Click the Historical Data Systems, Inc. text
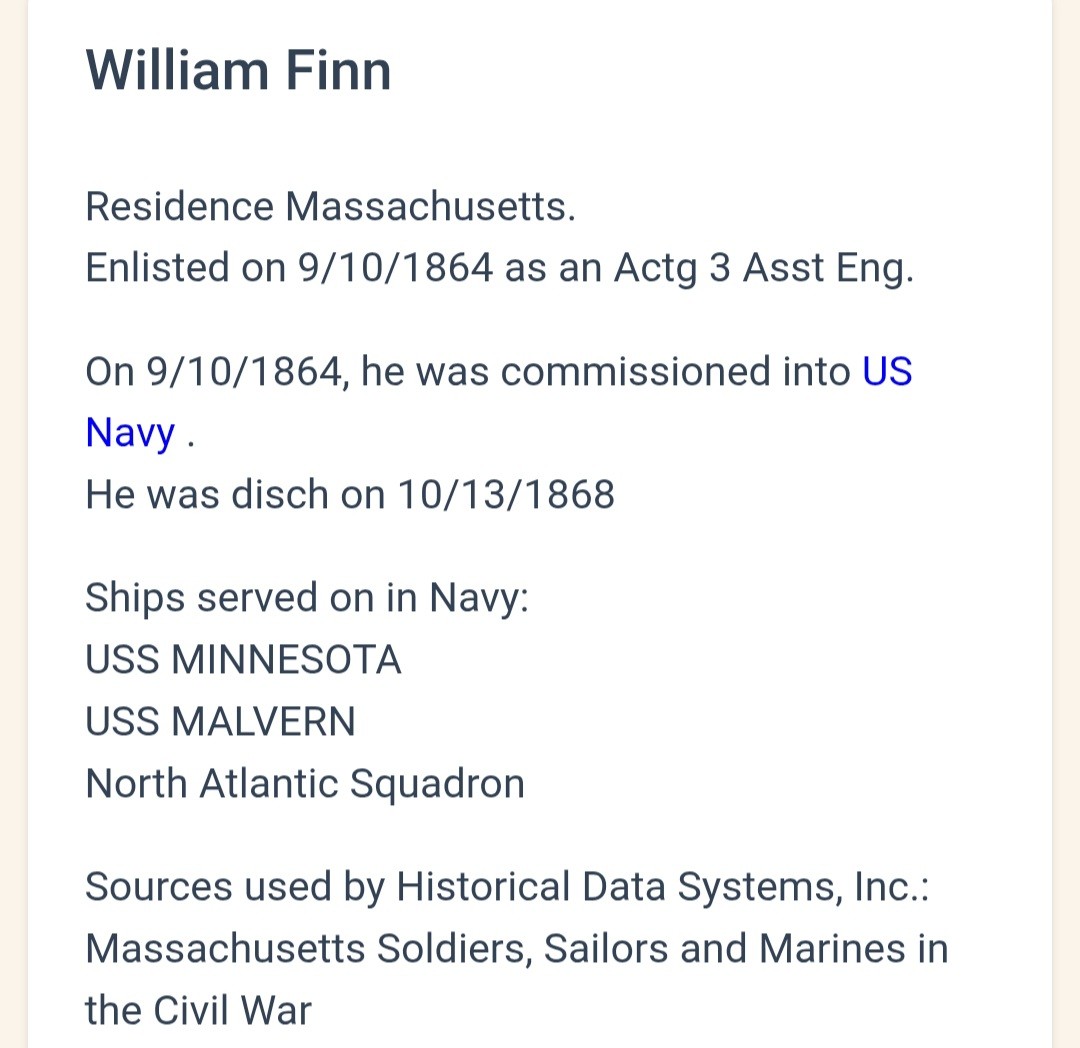Viewport: 1080px width, 1048px height. click(x=662, y=887)
